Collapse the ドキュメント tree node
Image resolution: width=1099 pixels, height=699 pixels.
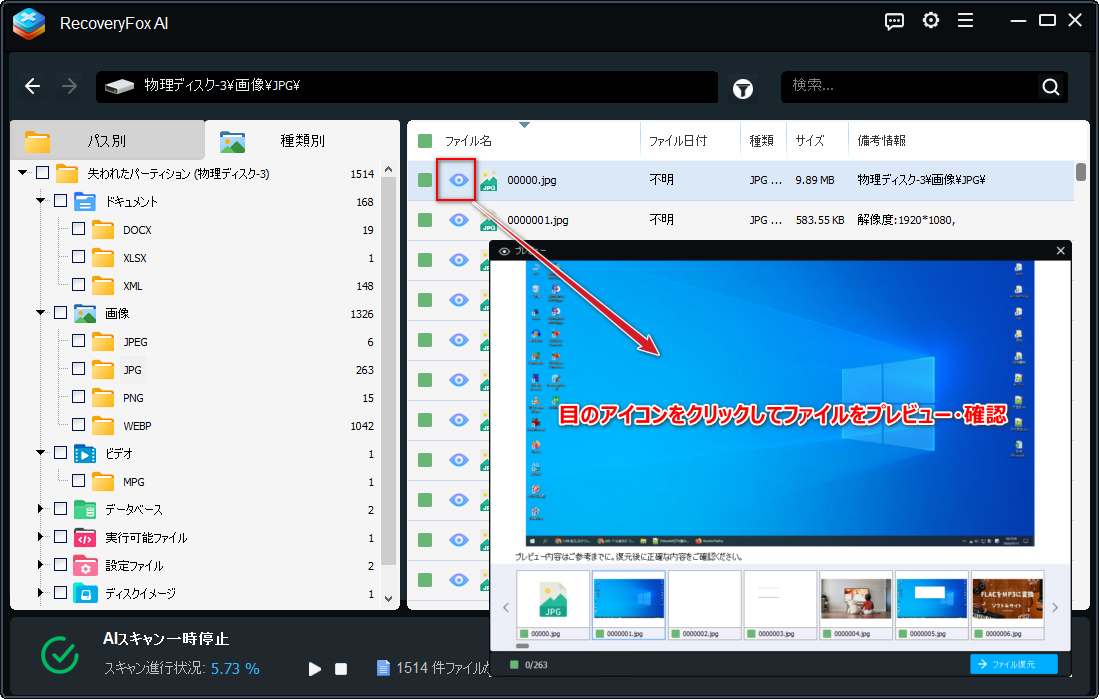41,201
